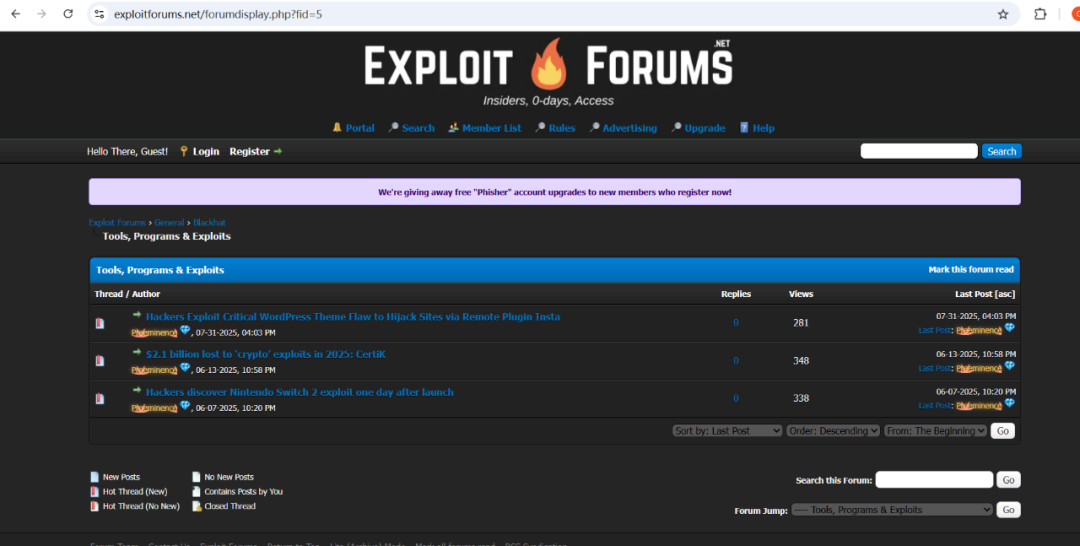The image size is (1080, 546).
Task: Click the free Phisher account upgrades banner
Action: pyautogui.click(x=554, y=192)
